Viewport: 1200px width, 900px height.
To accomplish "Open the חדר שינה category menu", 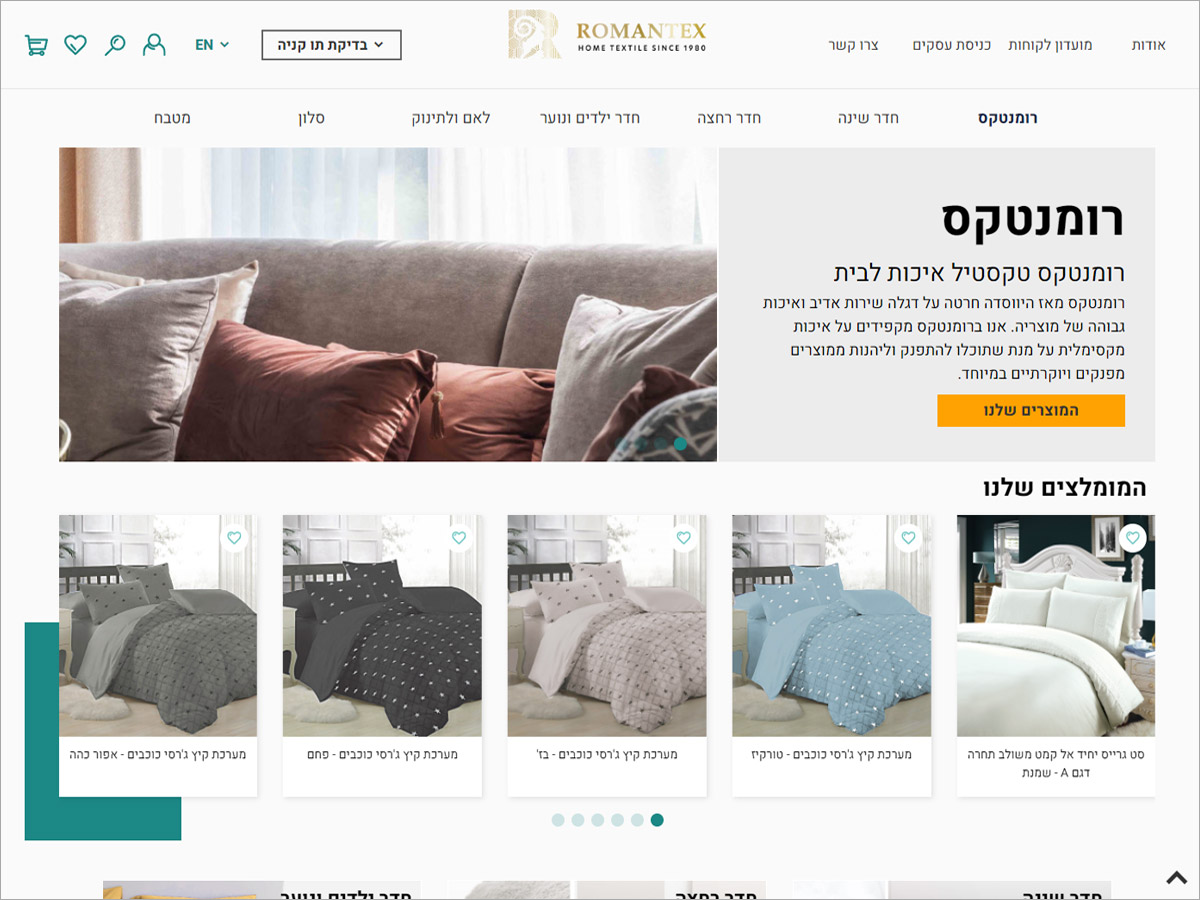I will pyautogui.click(x=868, y=118).
